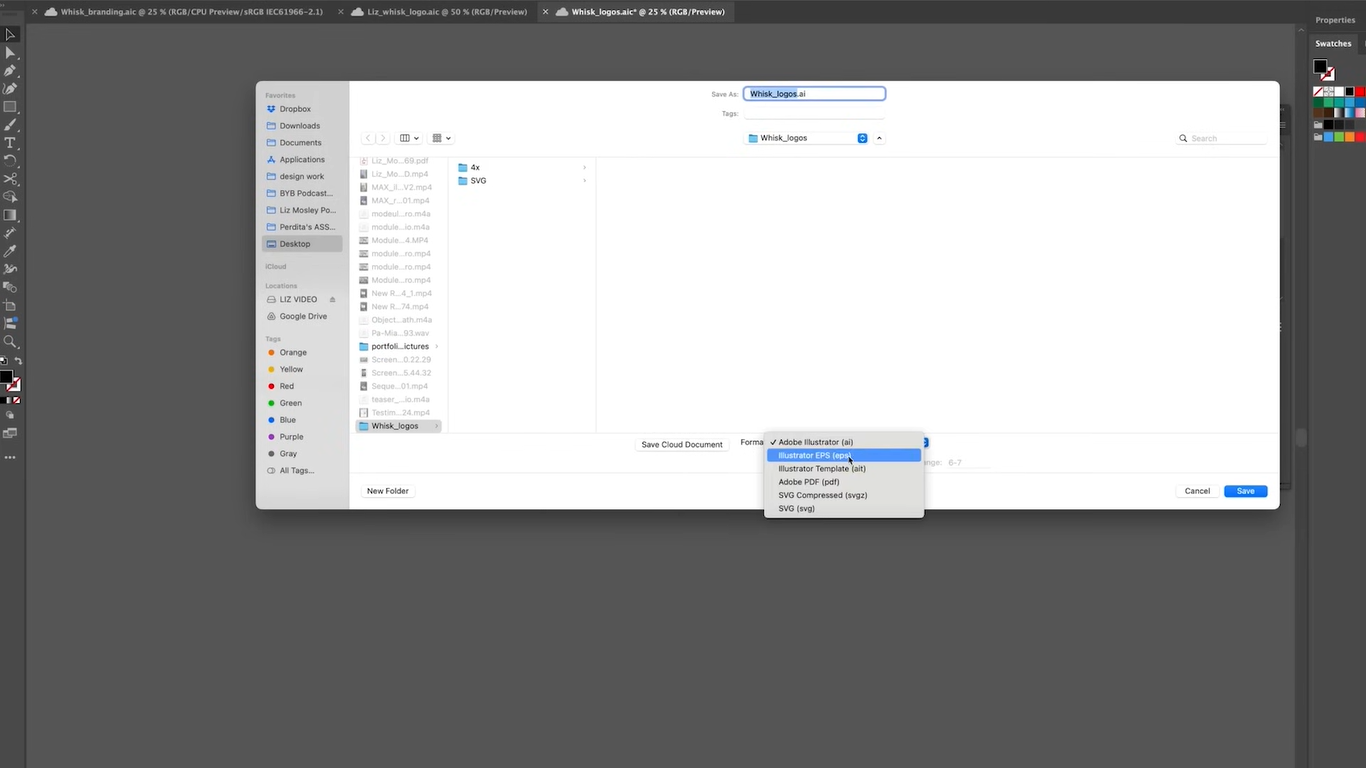Select the Type tool

(x=10, y=142)
